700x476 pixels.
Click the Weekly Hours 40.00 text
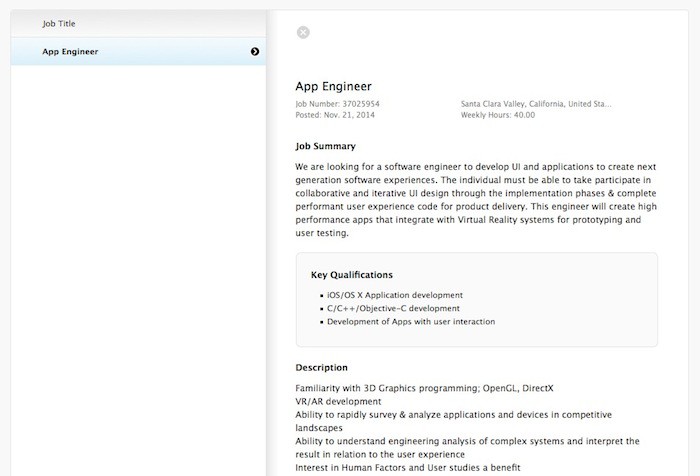[x=497, y=115]
